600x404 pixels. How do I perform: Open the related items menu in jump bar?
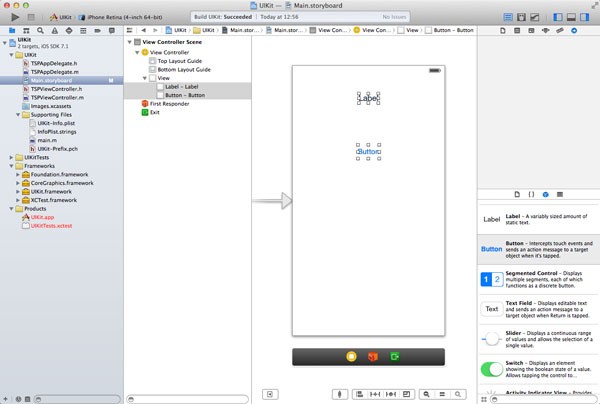pyautogui.click(x=130, y=30)
